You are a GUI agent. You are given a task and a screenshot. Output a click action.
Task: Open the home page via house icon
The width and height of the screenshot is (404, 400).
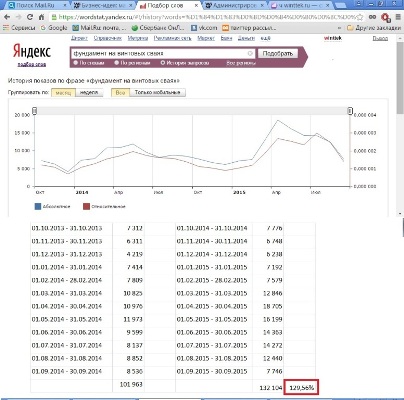41,17
